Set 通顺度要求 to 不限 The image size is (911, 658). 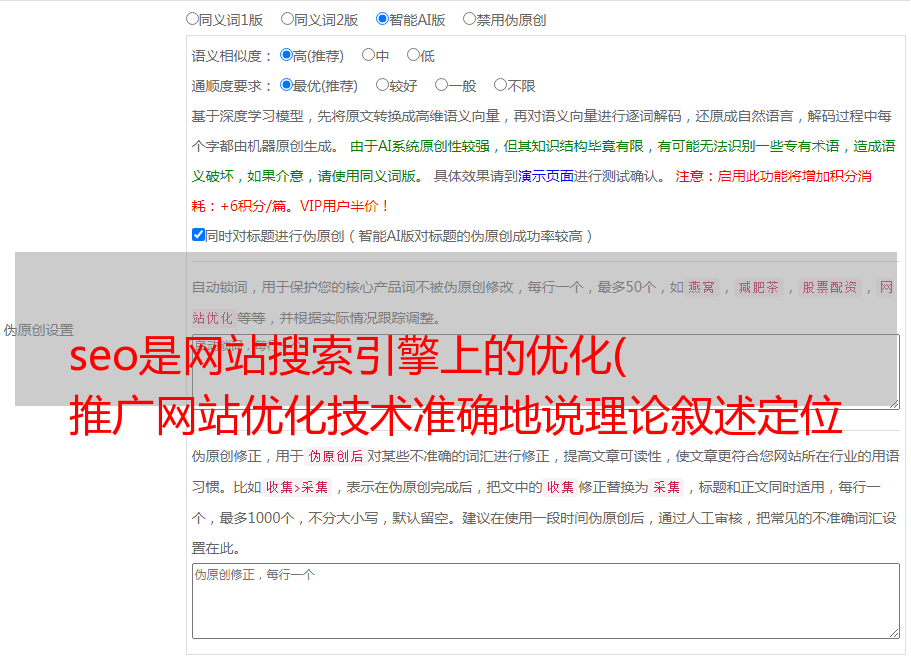pyautogui.click(x=500, y=85)
